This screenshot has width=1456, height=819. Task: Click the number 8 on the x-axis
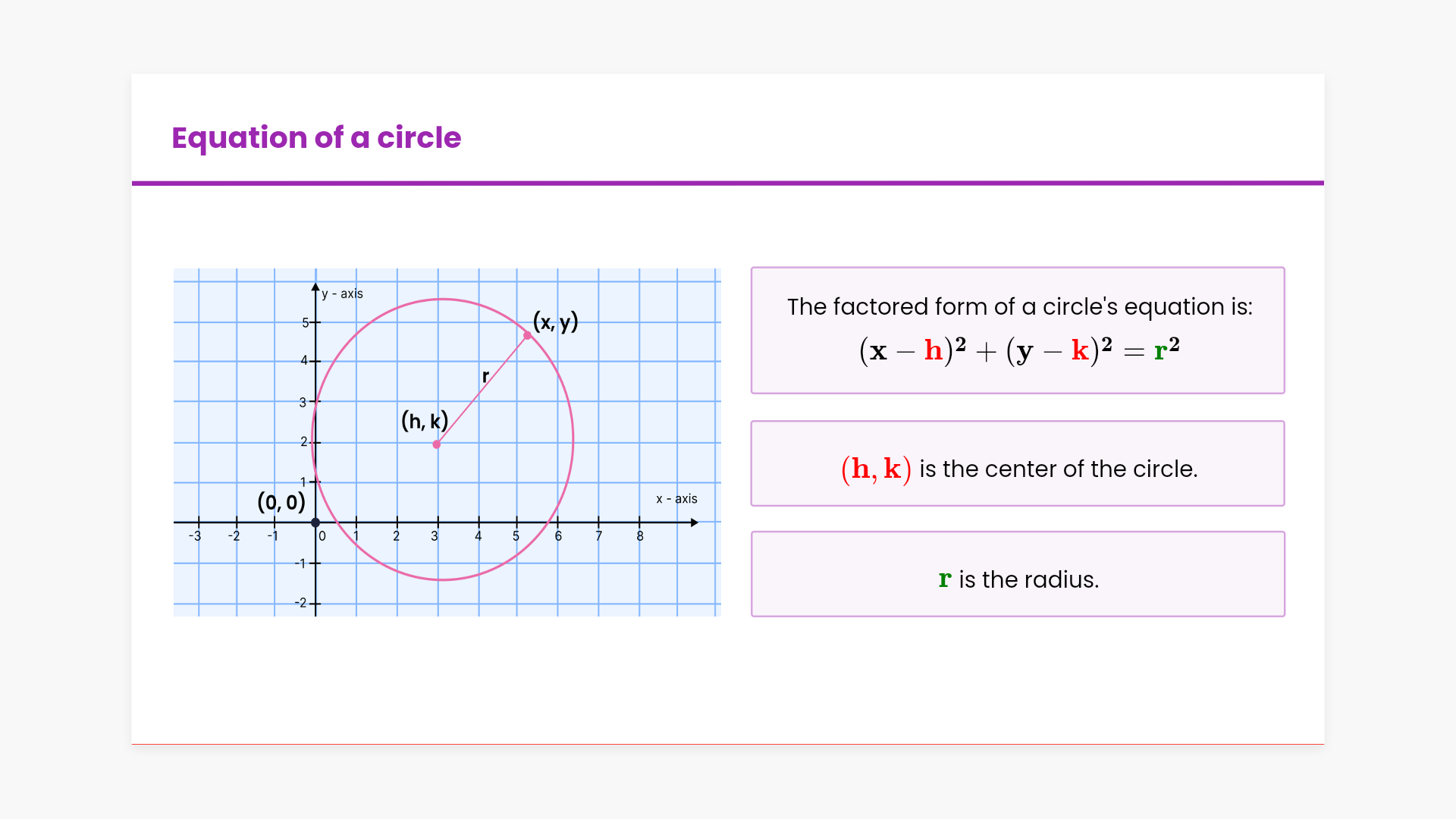point(640,536)
